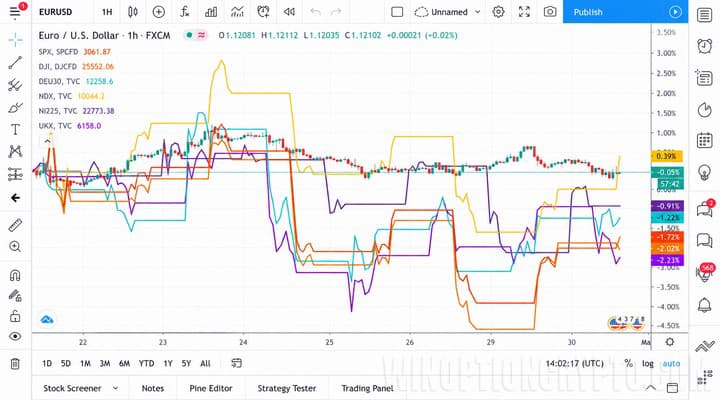The image size is (720, 400).
Task: Open the Stock Screener dropdown
Action: (81, 388)
